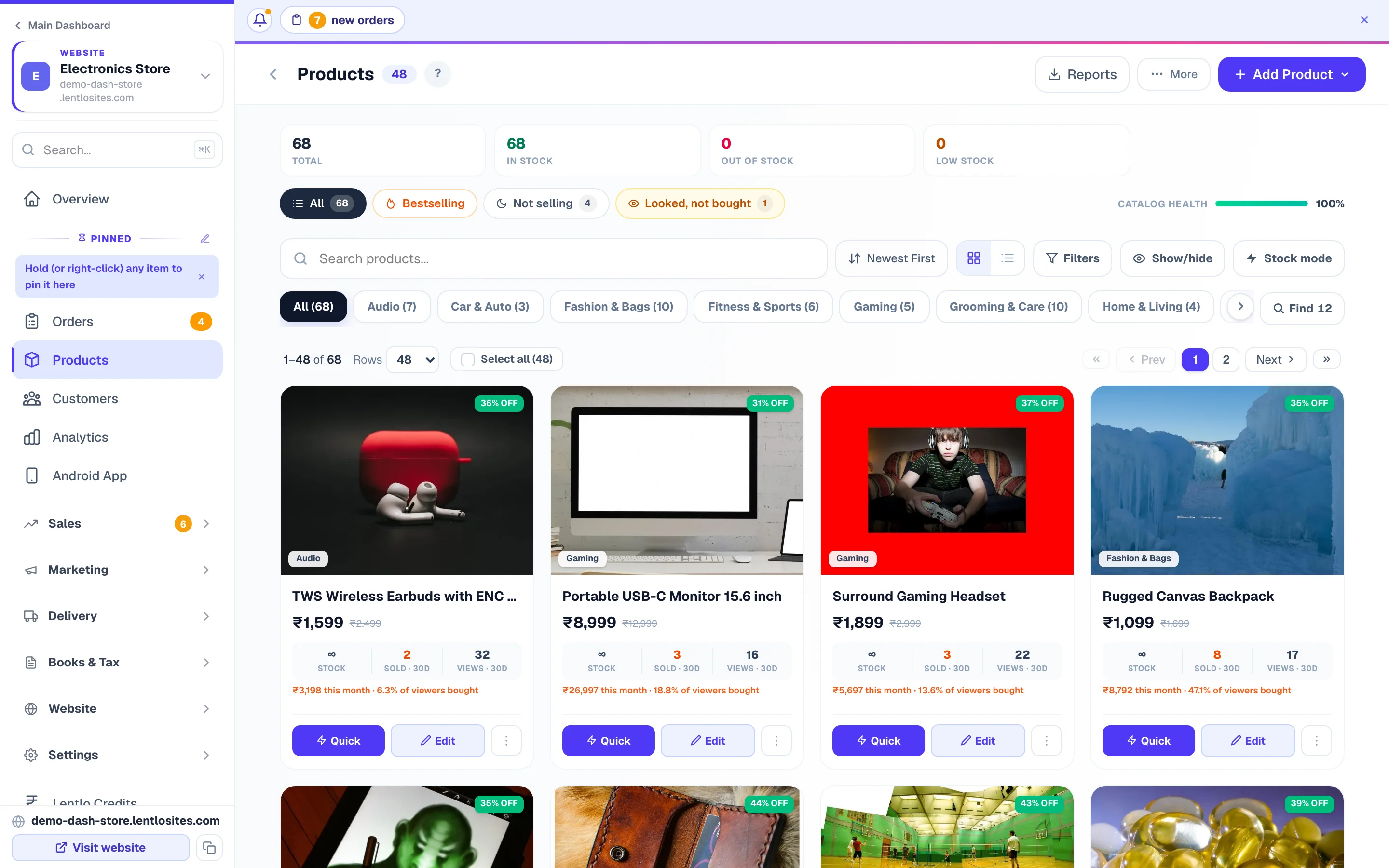Viewport: 1389px width, 868px height.
Task: Copy the store URL with copy icon
Action: tap(209, 847)
